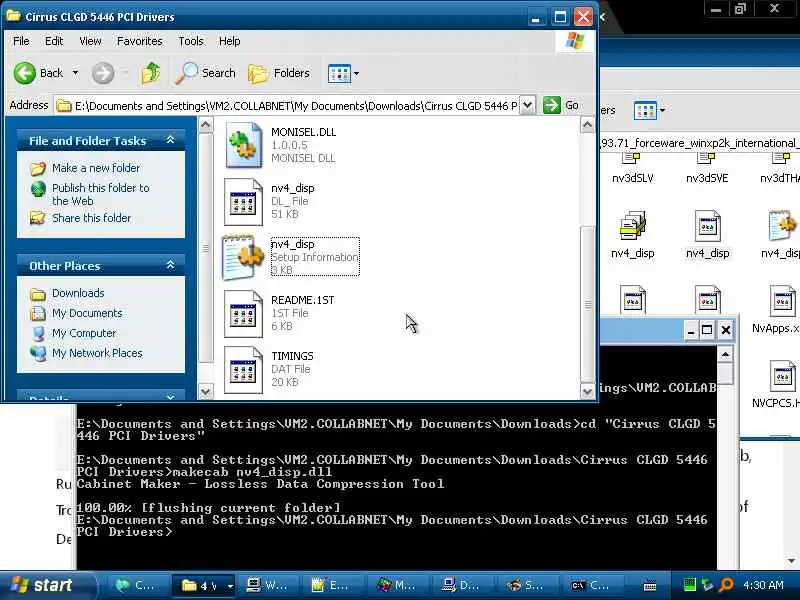This screenshot has height=600, width=800.
Task: Select the README.1ST file icon
Action: (x=243, y=313)
